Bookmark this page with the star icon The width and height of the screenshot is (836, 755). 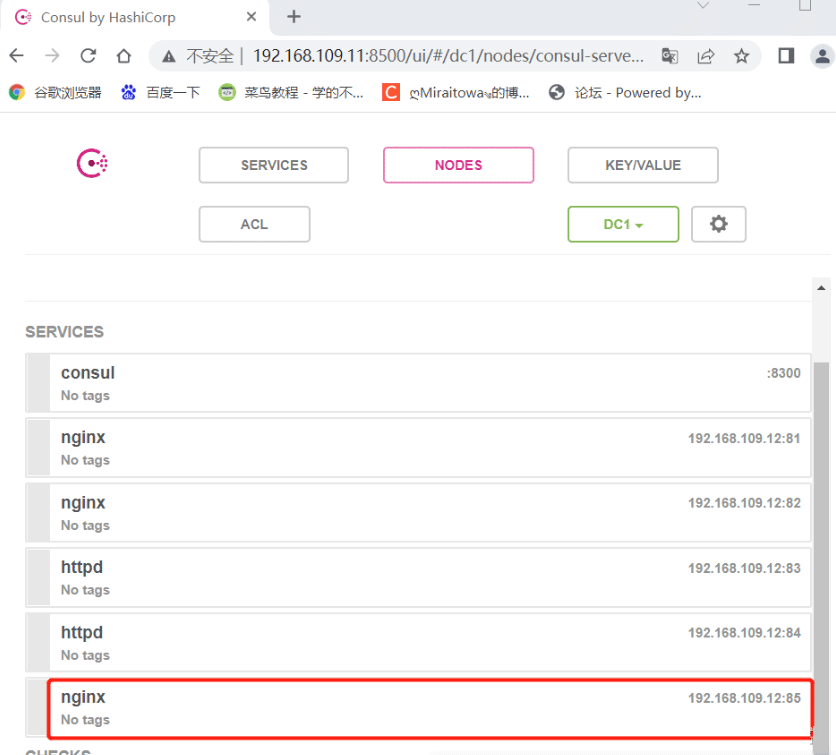point(742,55)
